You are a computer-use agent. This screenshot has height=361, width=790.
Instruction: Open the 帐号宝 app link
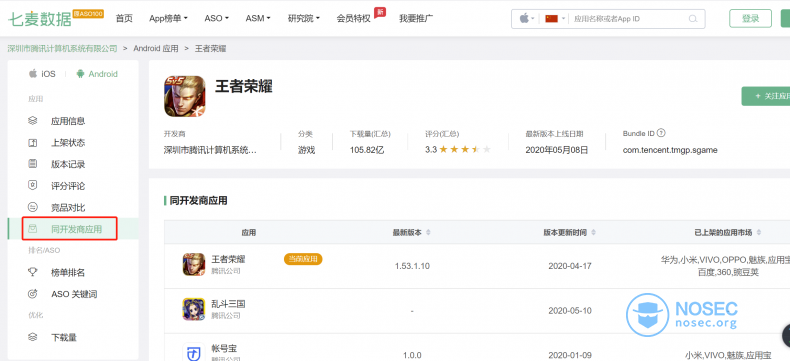[x=224, y=348]
